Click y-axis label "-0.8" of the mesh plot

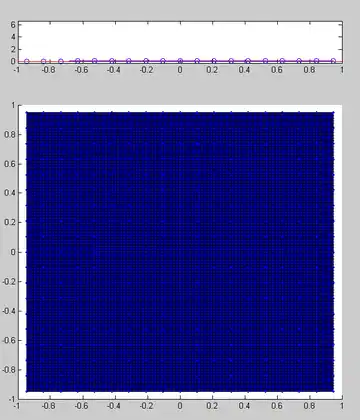(x=9, y=370)
